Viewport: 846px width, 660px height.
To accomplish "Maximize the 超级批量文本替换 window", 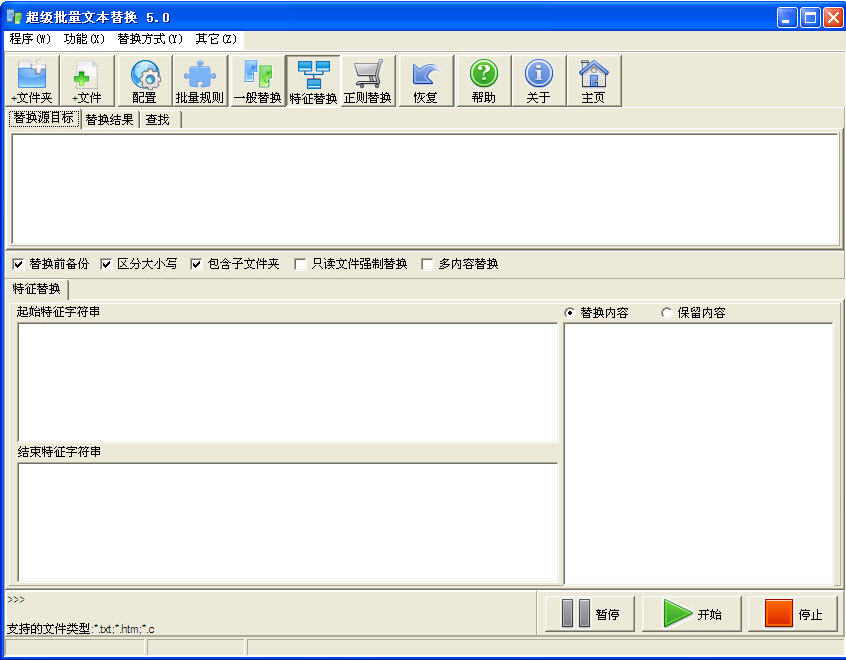I will pyautogui.click(x=810, y=18).
